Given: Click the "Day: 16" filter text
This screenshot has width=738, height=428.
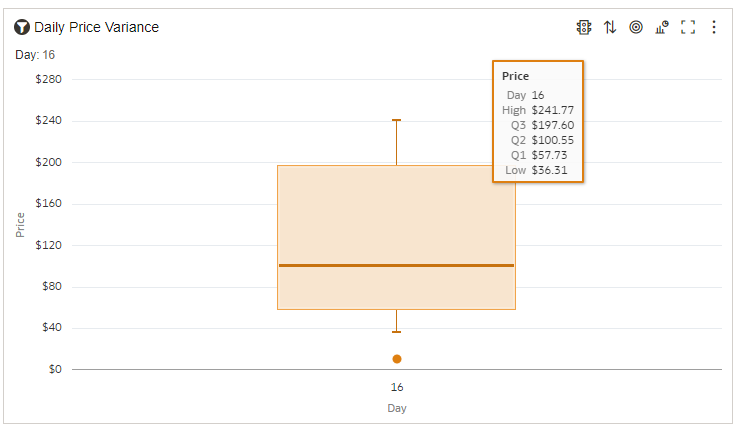Looking at the screenshot, I should pyautogui.click(x=35, y=55).
